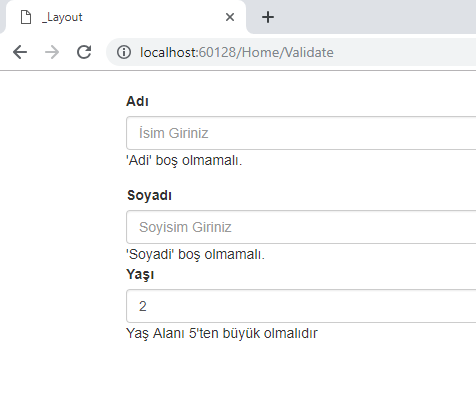Viewport: 476px width, 408px height.
Task: Focus the 'İsim Giriniz' name field
Action: [x=301, y=133]
